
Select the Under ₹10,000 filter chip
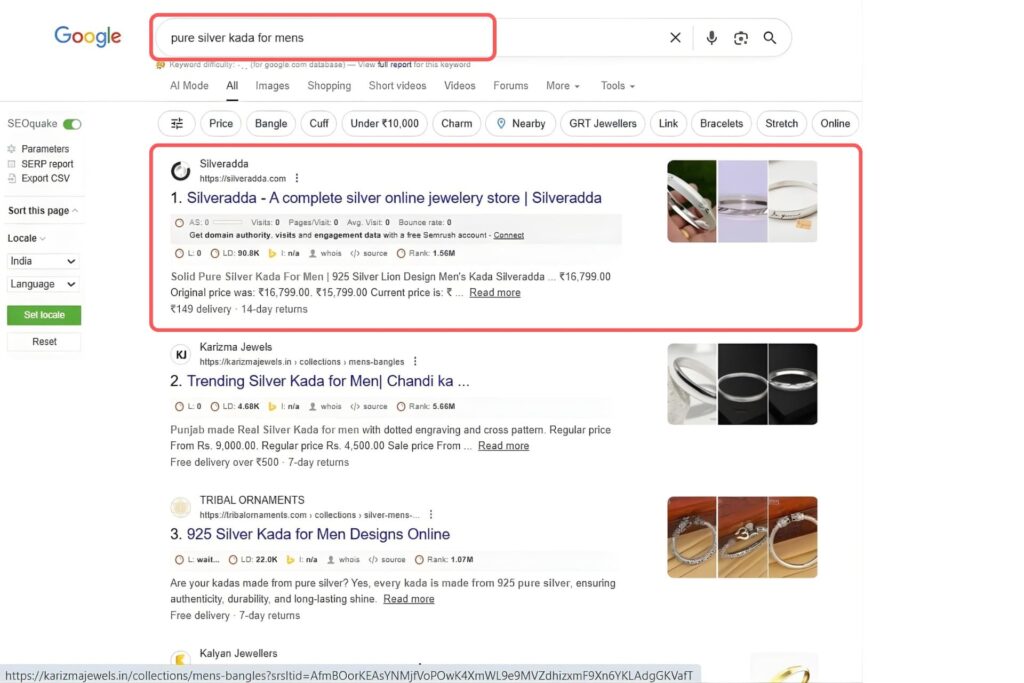[385, 124]
